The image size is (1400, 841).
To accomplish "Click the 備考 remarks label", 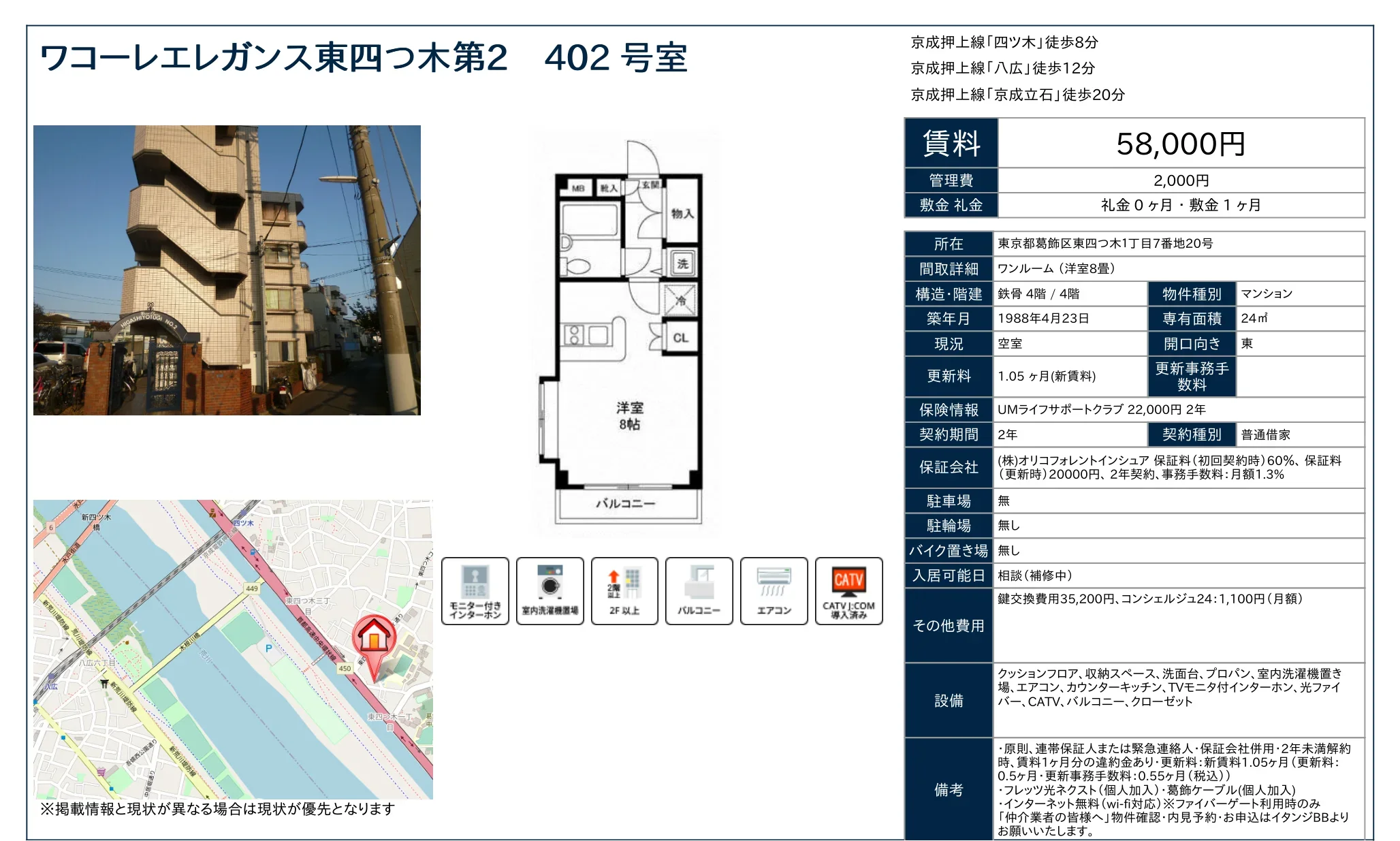I will (x=949, y=789).
